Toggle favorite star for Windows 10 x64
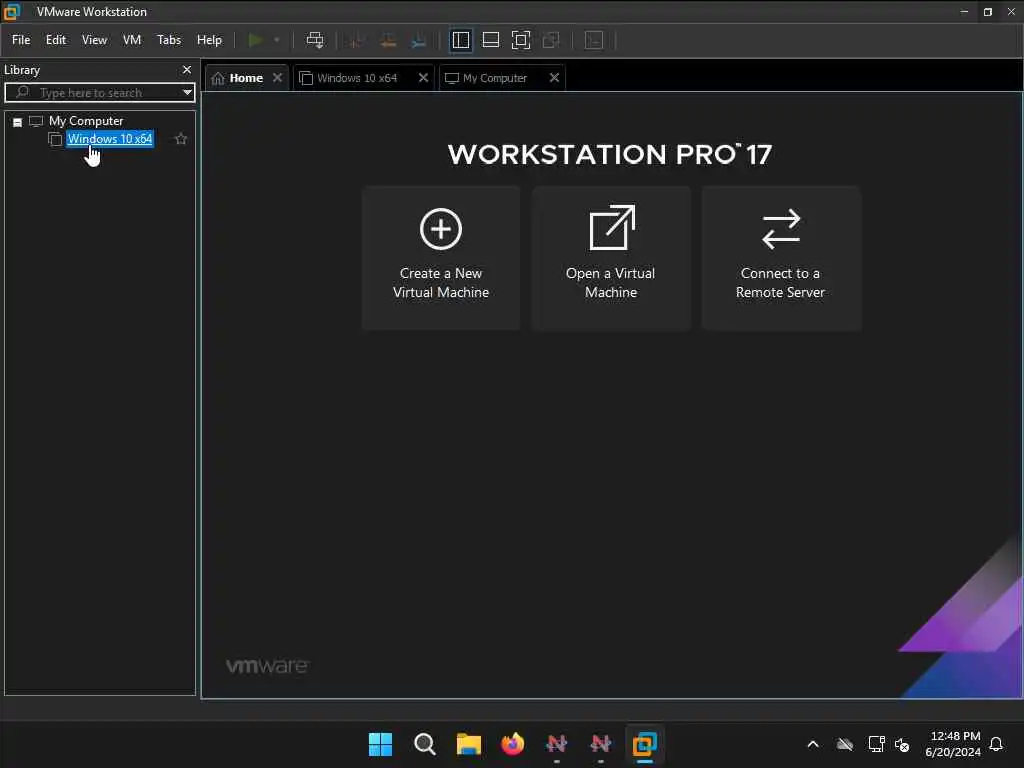Screen dimensions: 1024x768 [181, 139]
